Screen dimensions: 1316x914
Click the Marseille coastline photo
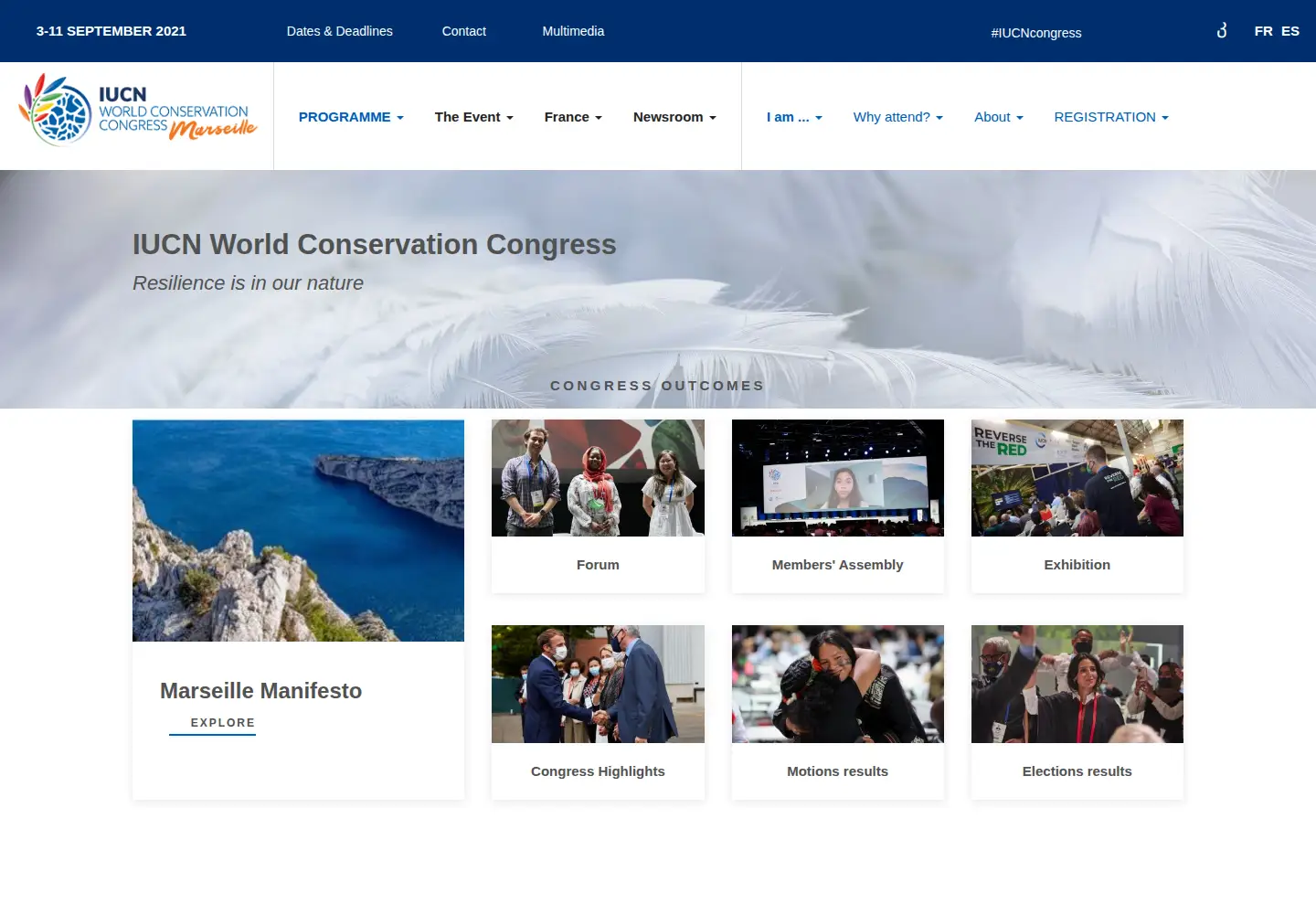(x=298, y=531)
